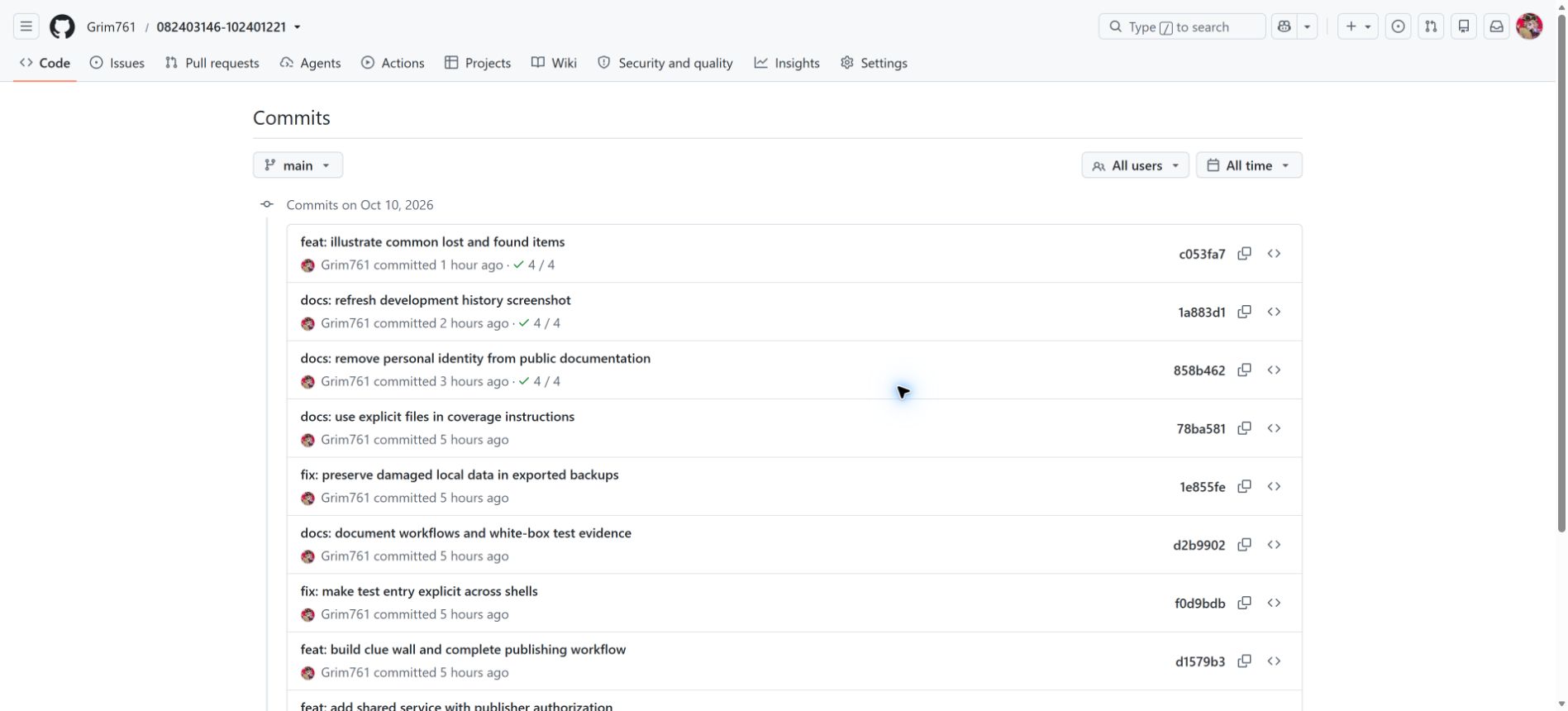Copy full SHA for commit c053fa7
1568x711 pixels.
(1244, 254)
